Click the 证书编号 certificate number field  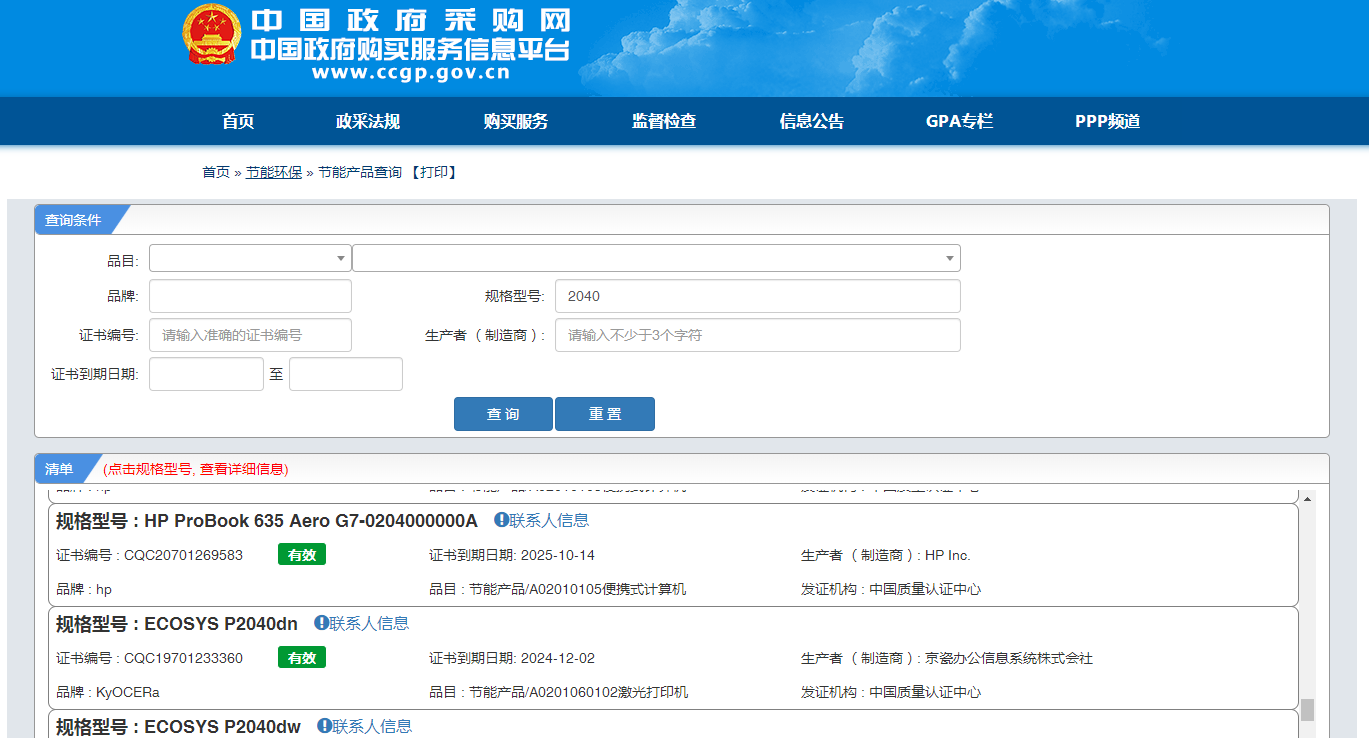[250, 335]
